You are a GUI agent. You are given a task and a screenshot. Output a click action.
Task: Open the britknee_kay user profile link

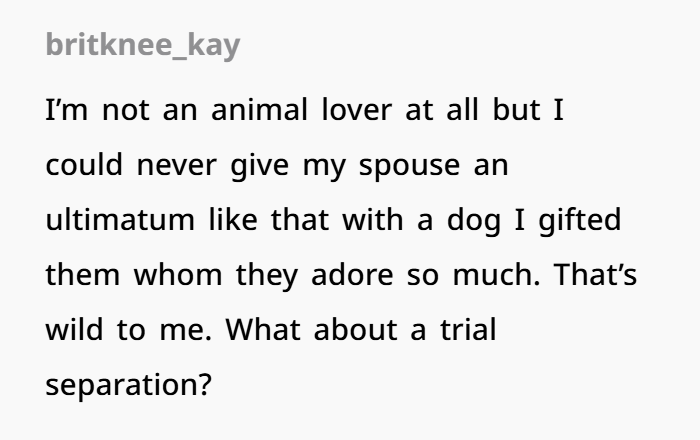coord(143,46)
